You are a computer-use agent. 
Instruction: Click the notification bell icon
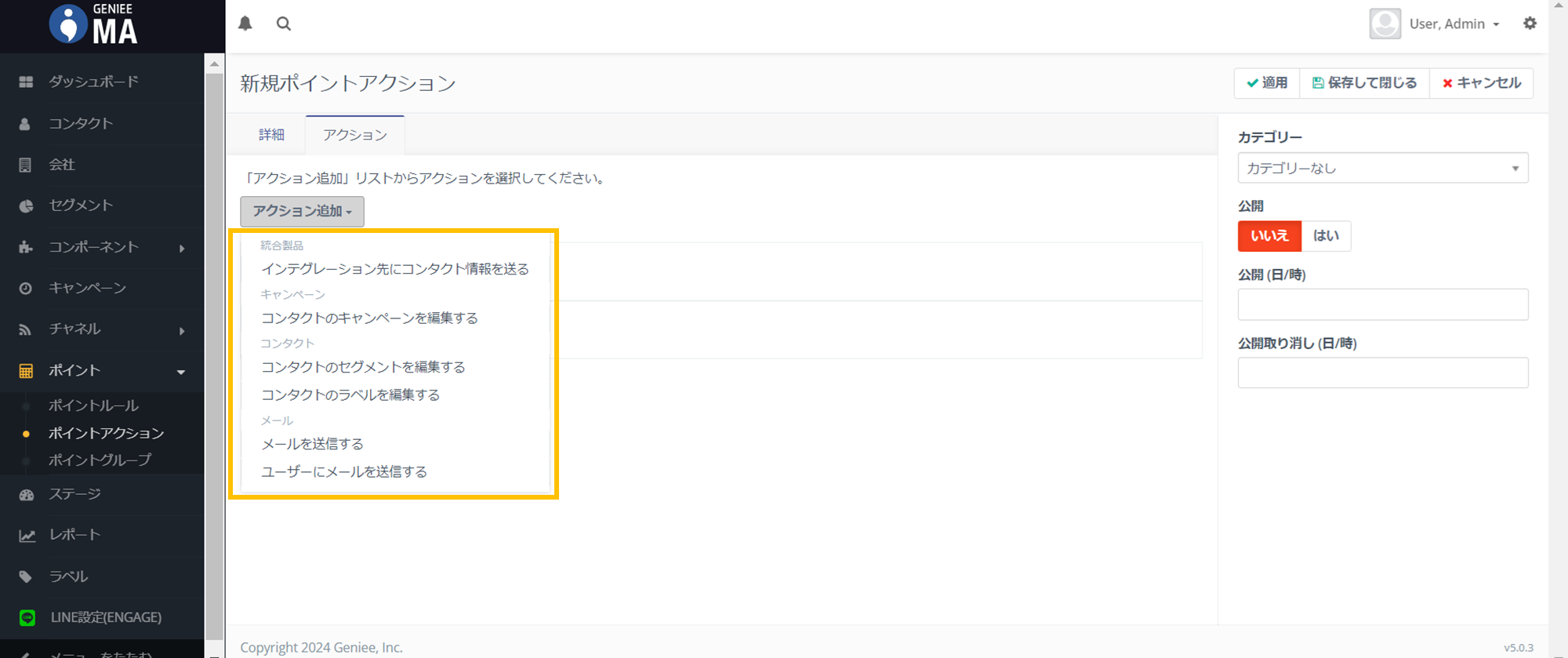point(245,24)
